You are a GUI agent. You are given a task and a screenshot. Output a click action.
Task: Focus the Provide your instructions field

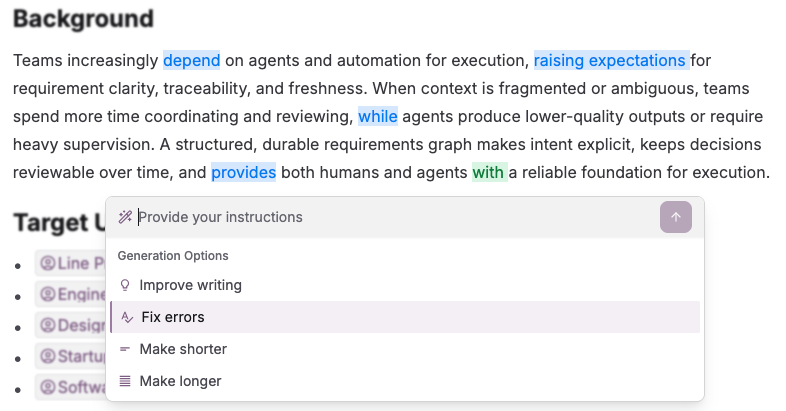(x=390, y=217)
